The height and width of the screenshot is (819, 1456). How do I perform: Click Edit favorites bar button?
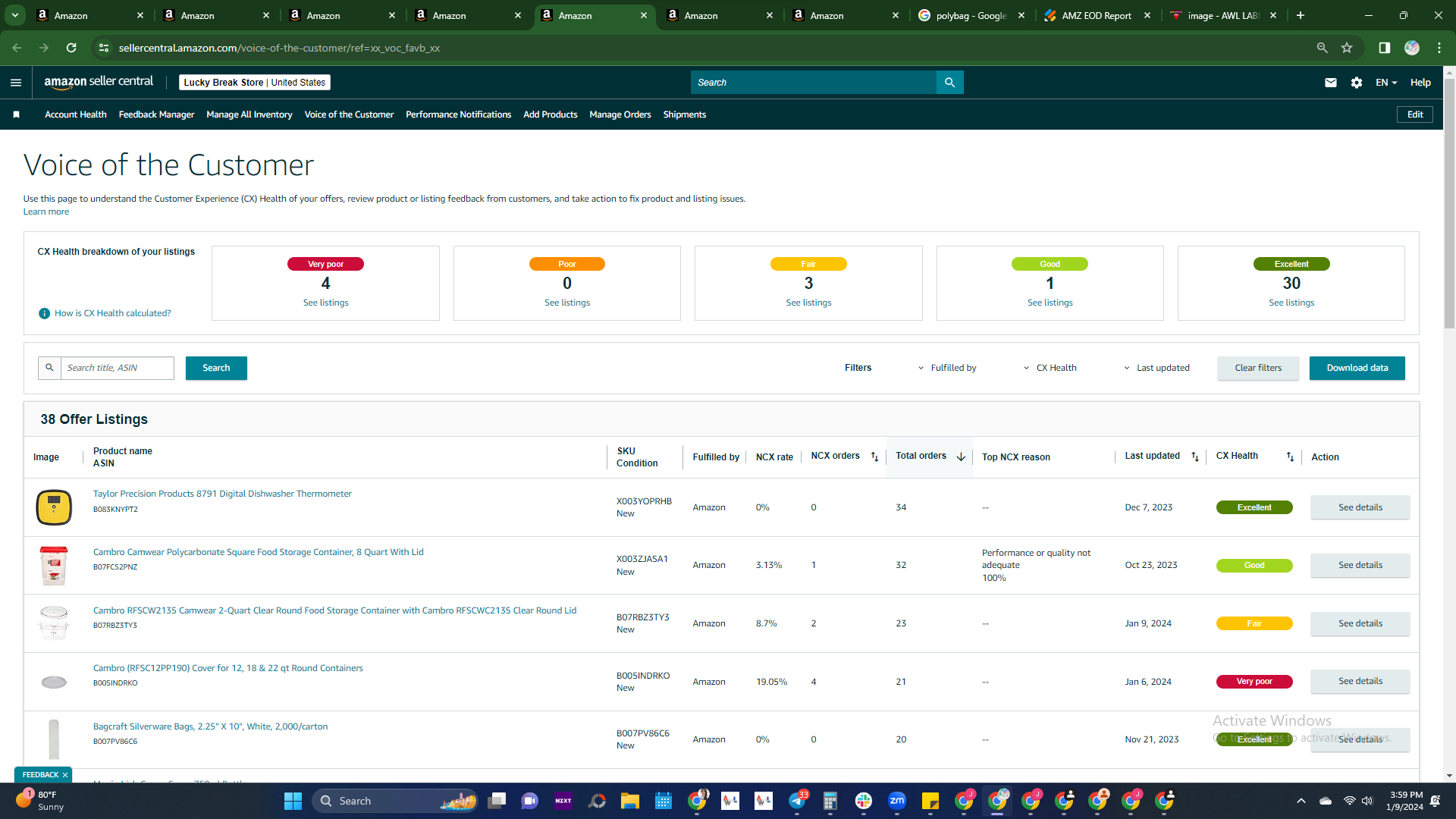(x=1415, y=115)
